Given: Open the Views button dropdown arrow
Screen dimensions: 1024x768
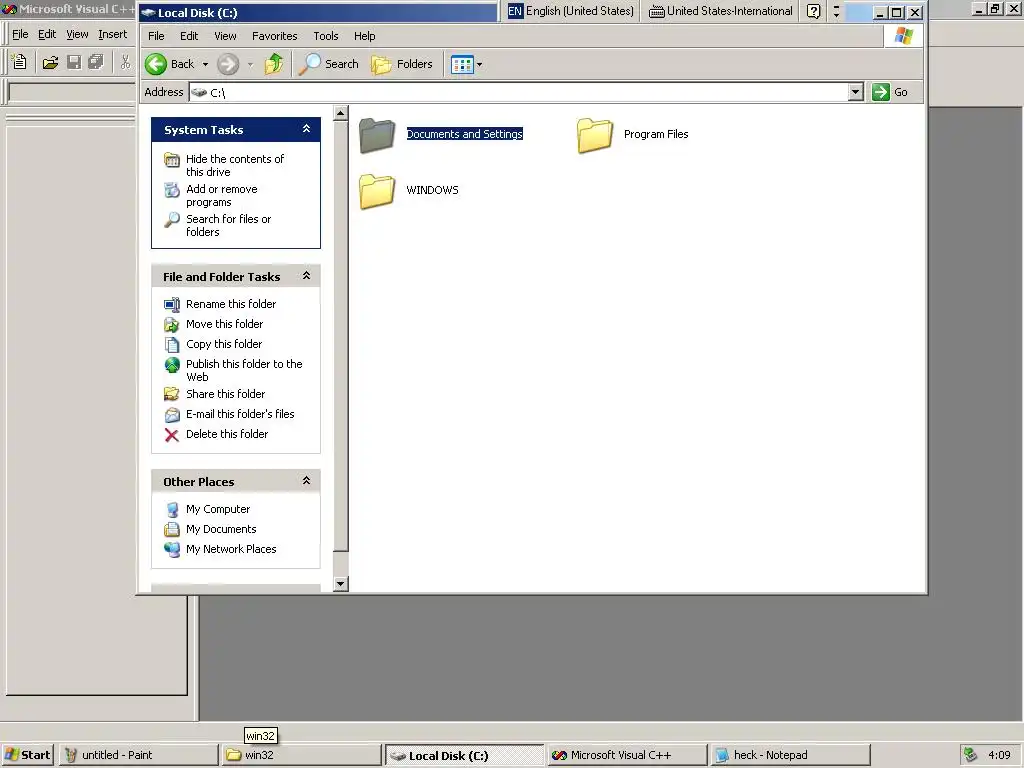Looking at the screenshot, I should [x=479, y=64].
